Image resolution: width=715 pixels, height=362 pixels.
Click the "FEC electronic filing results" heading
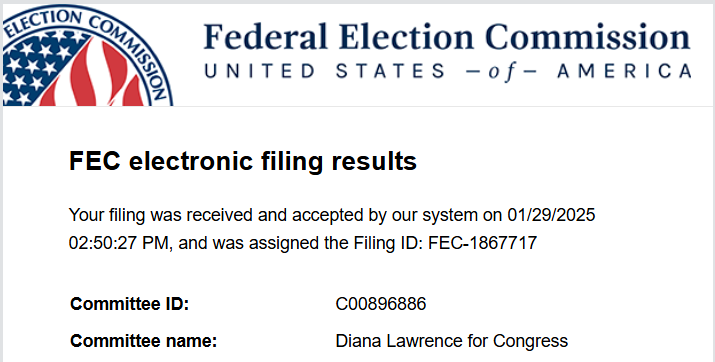[243, 161]
